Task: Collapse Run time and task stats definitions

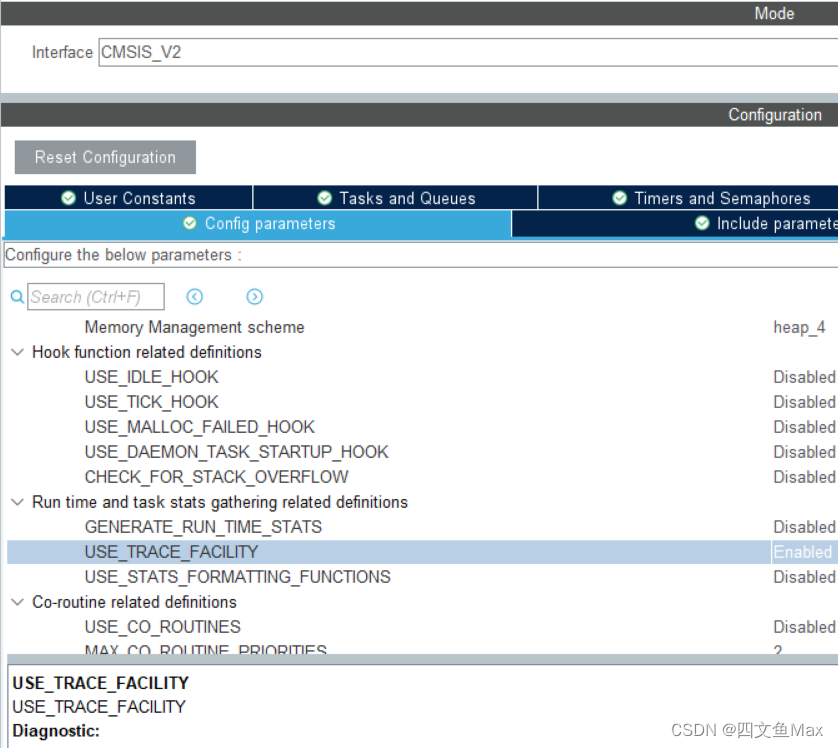Action: point(15,502)
